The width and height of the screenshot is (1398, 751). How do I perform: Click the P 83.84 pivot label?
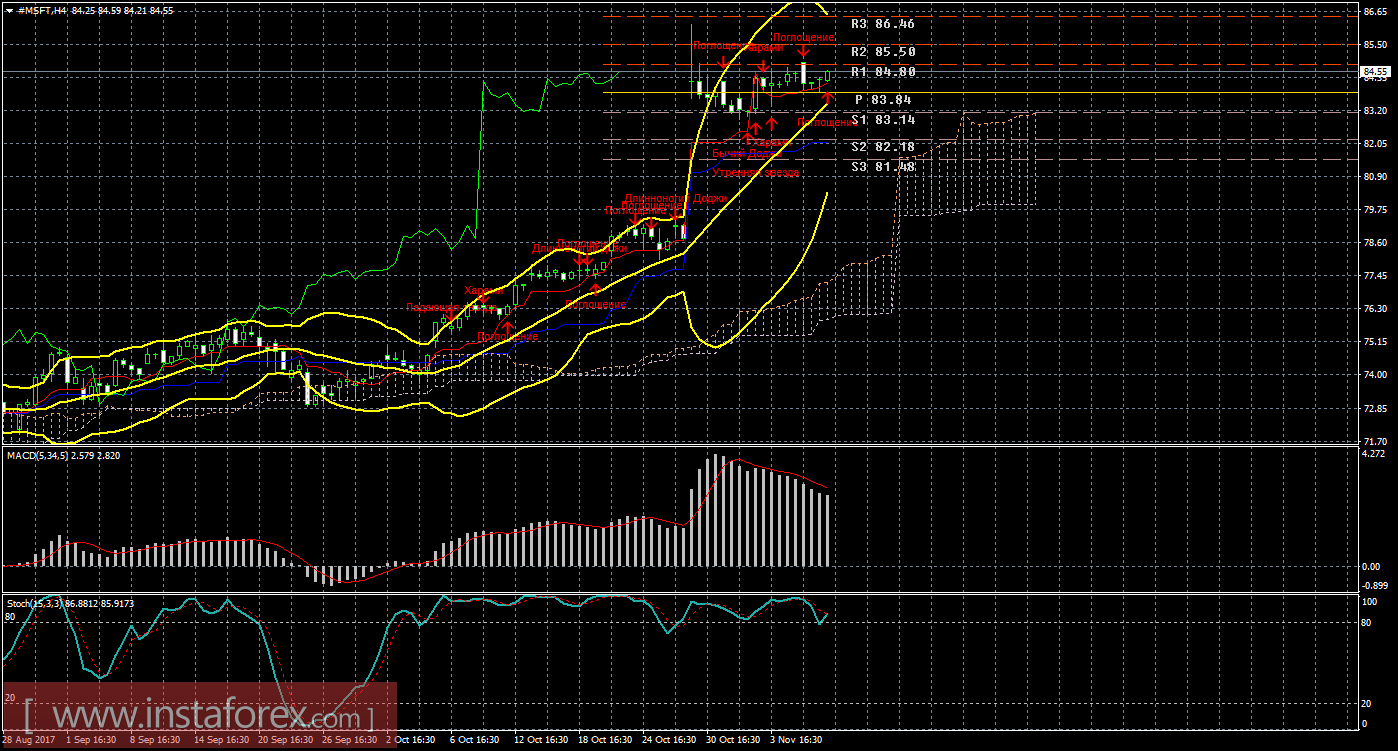click(884, 100)
